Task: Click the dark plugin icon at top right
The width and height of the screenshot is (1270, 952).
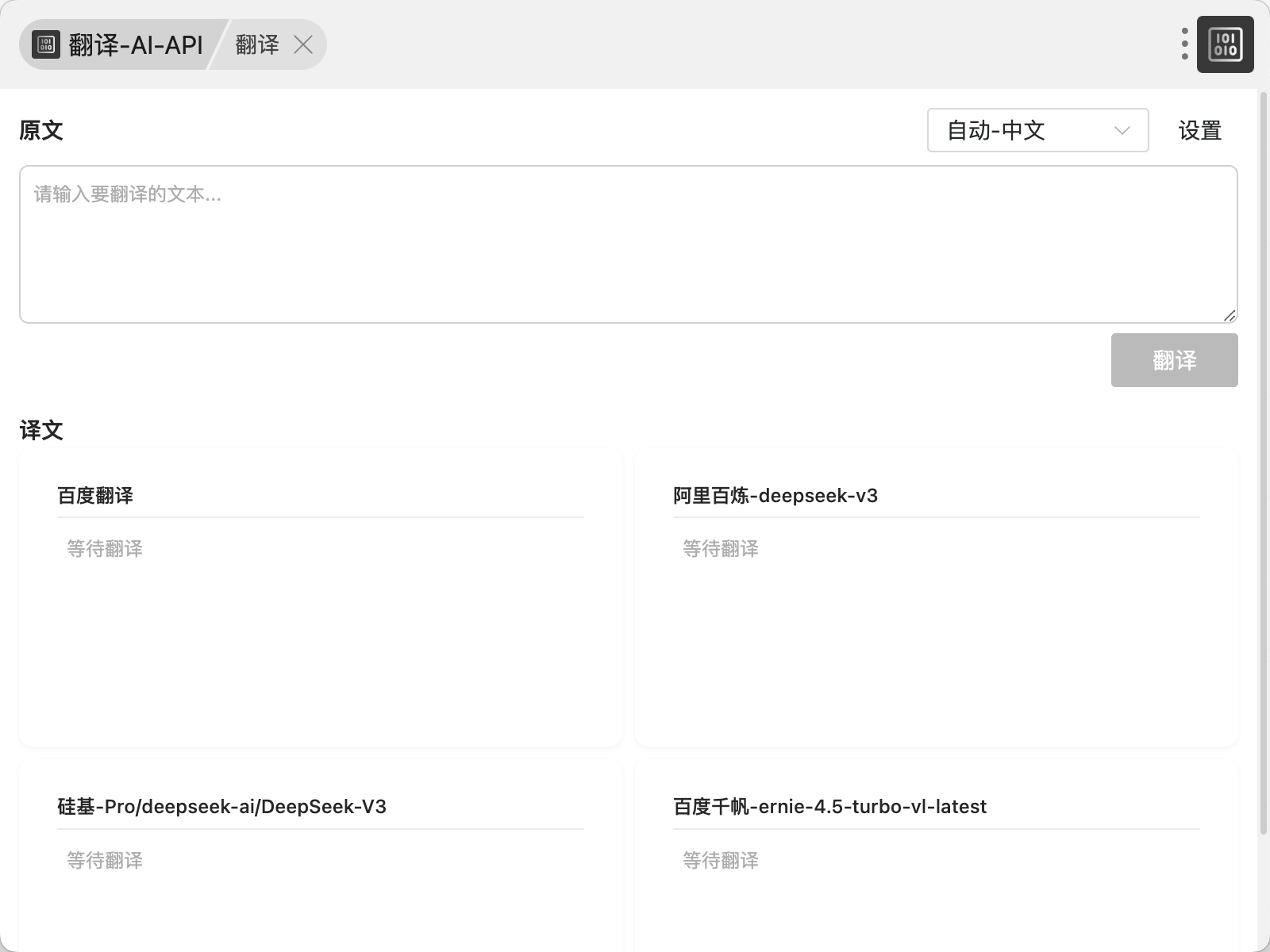Action: pyautogui.click(x=1225, y=44)
